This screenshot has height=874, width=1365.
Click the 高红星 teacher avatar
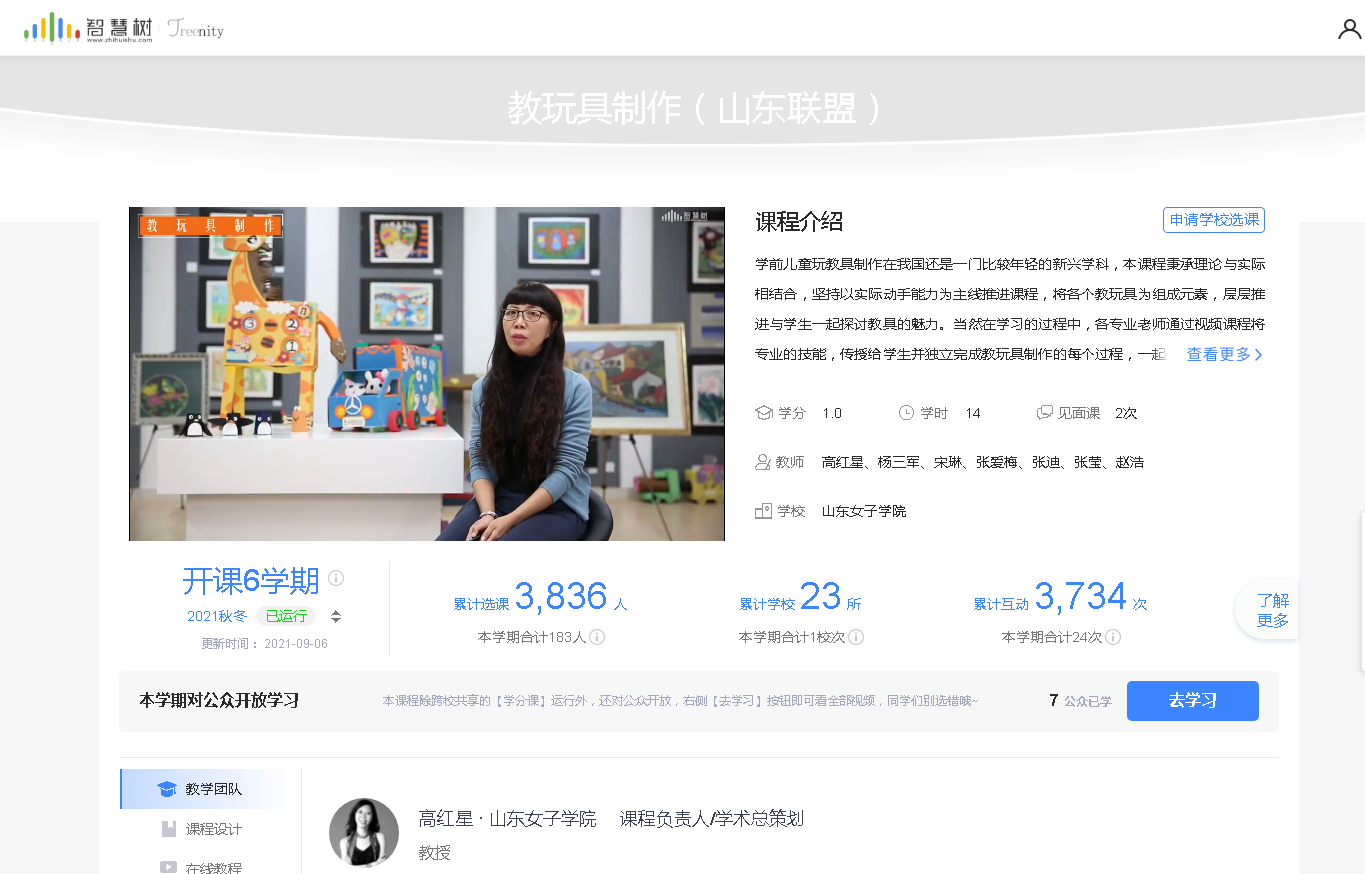[x=357, y=832]
